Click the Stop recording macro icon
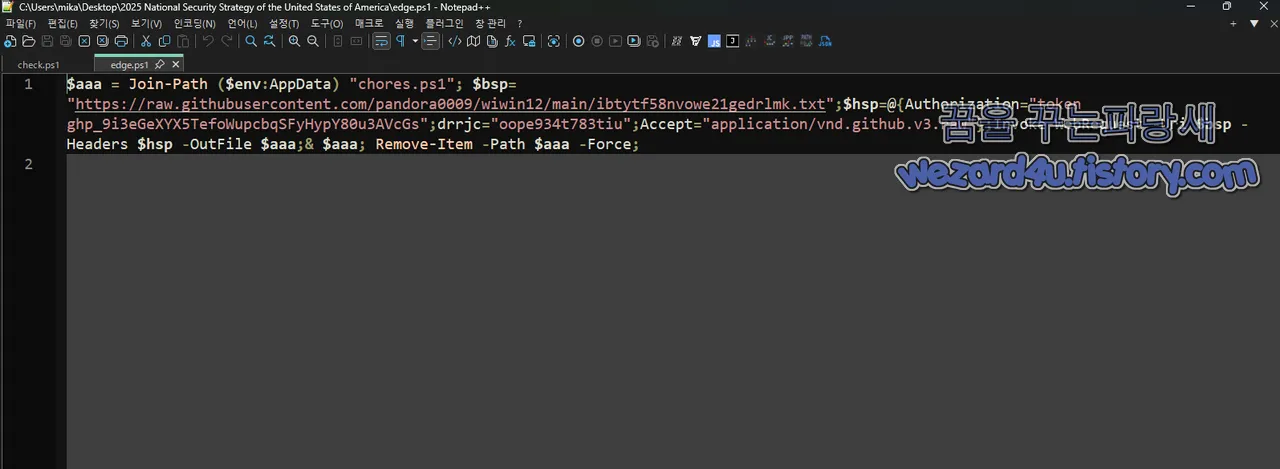The height and width of the screenshot is (469, 1280). tap(597, 41)
